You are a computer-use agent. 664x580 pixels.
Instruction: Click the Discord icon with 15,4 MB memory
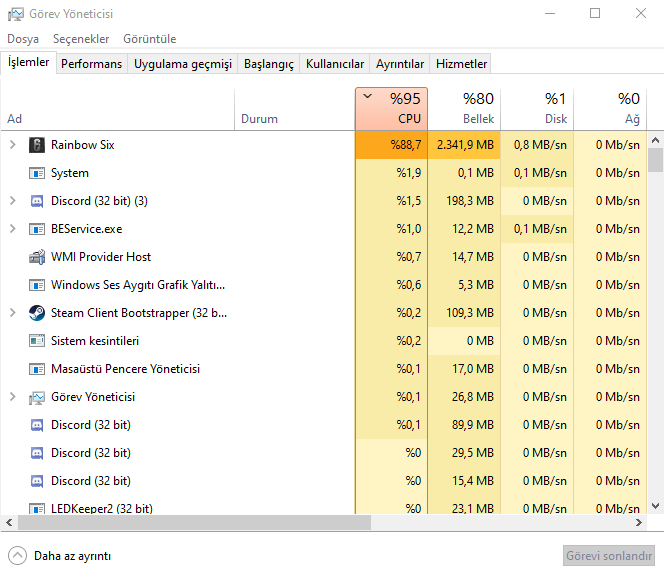point(37,481)
